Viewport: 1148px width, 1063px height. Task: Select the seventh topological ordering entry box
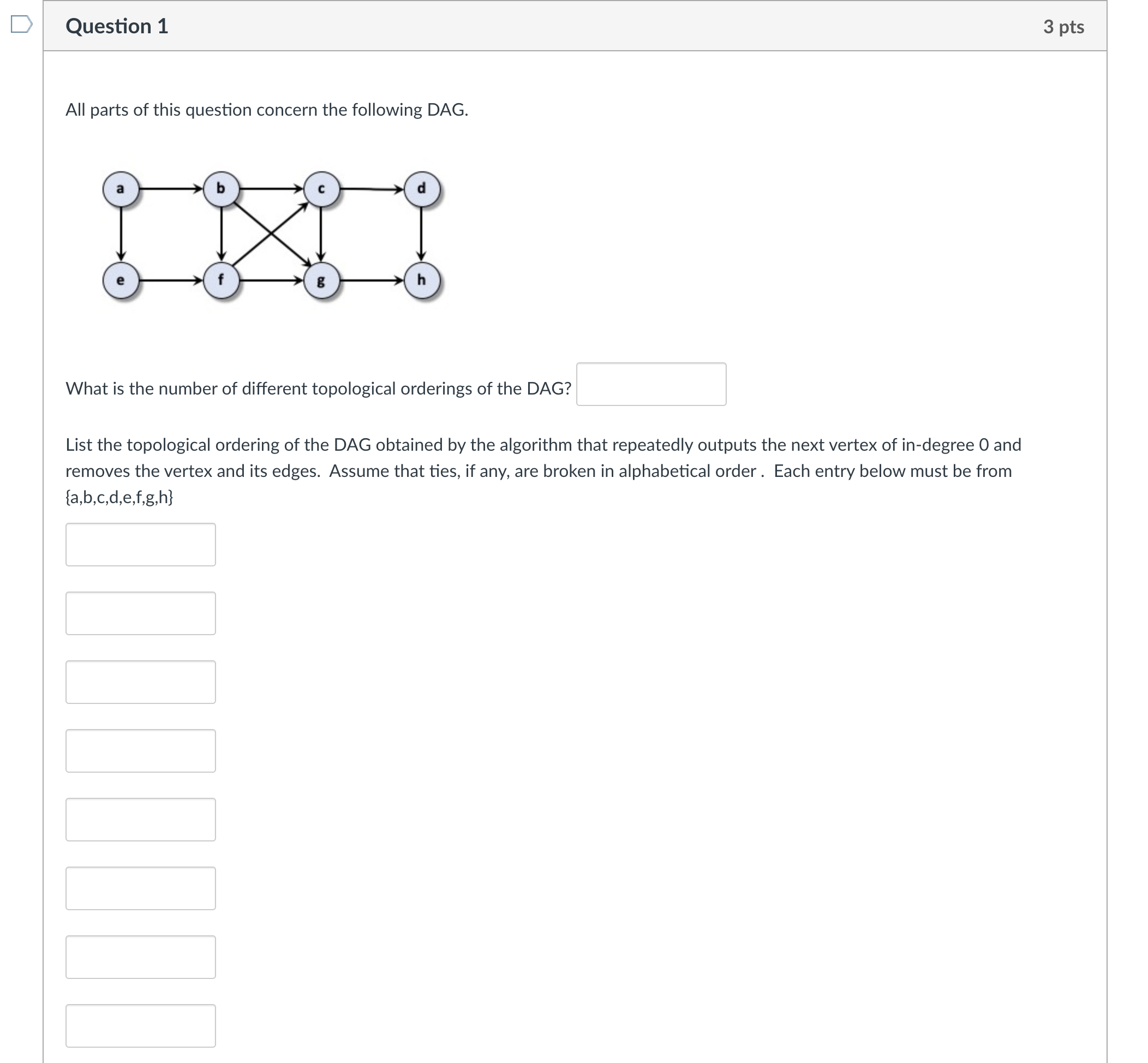[140, 957]
